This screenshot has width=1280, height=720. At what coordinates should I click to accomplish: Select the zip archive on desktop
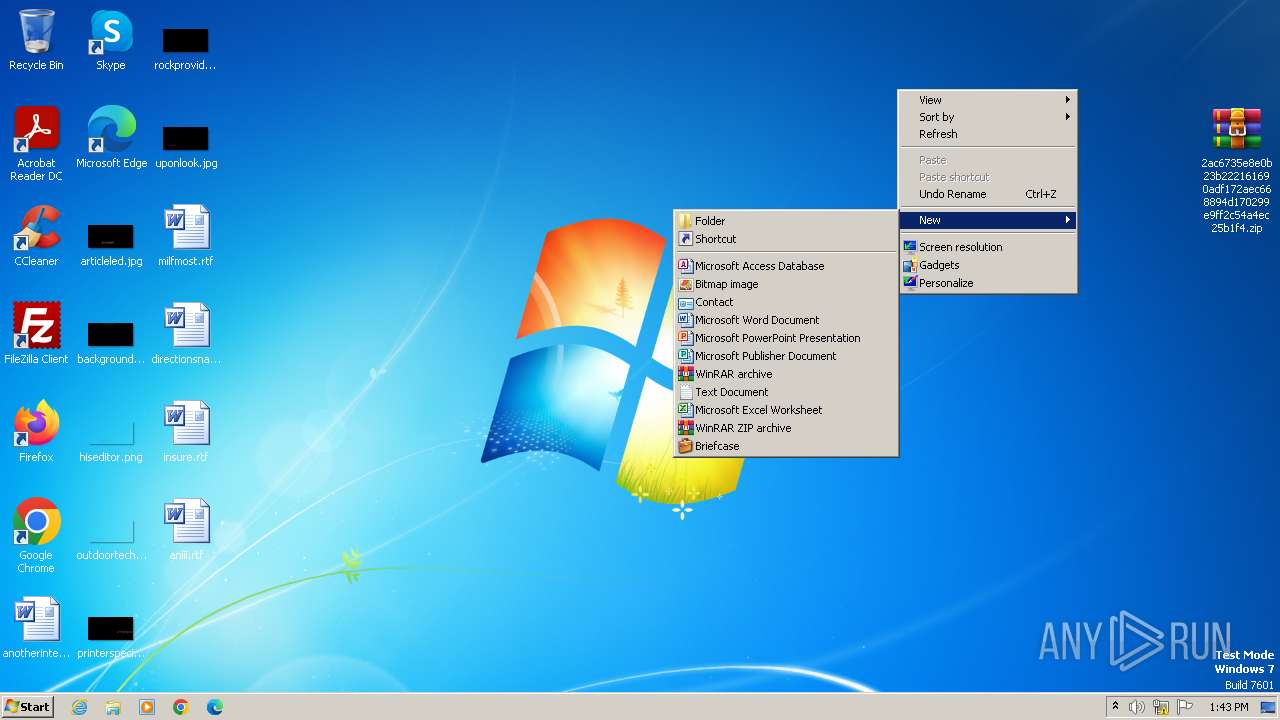point(1237,170)
